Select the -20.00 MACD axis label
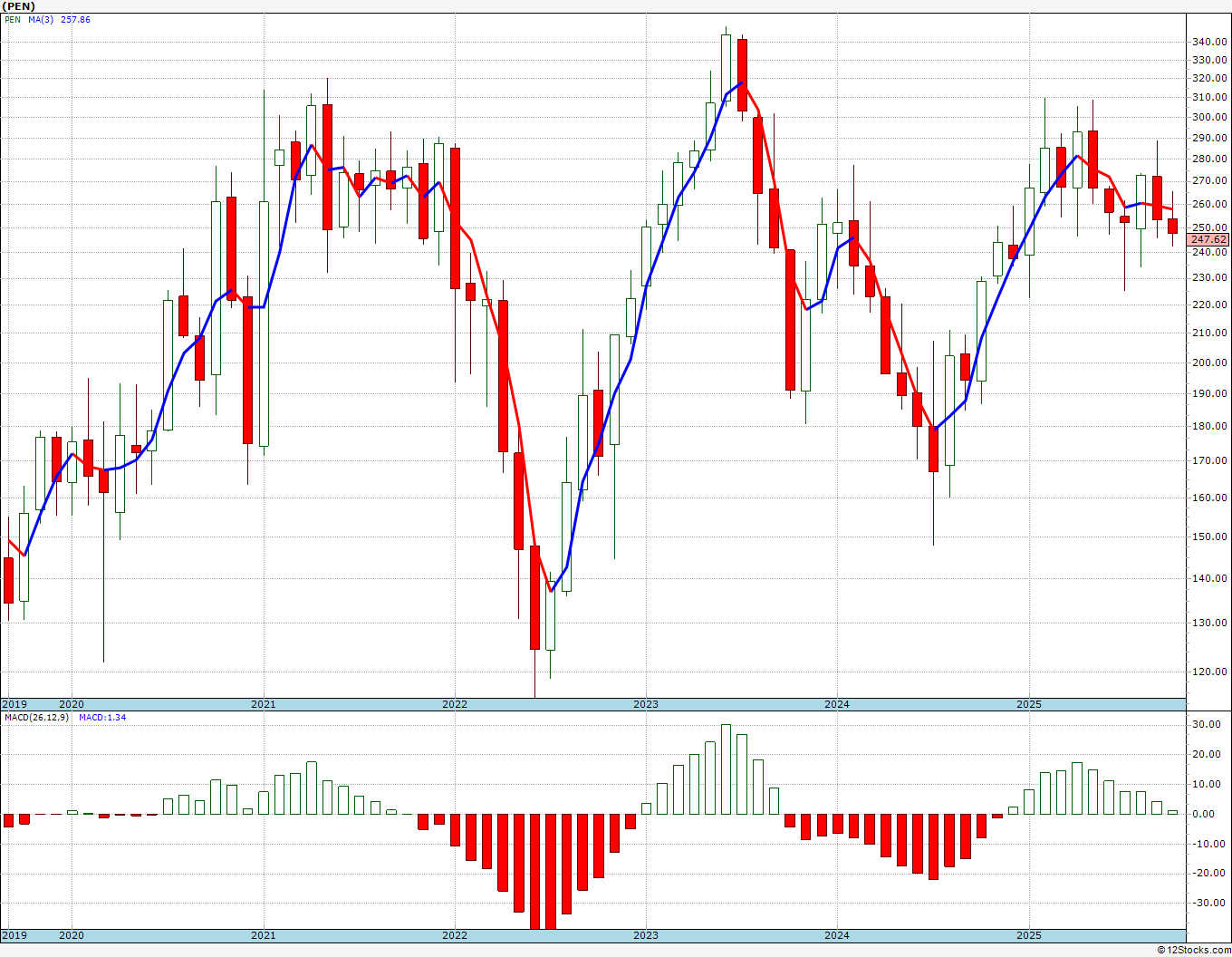The height and width of the screenshot is (957, 1232). 1211,874
